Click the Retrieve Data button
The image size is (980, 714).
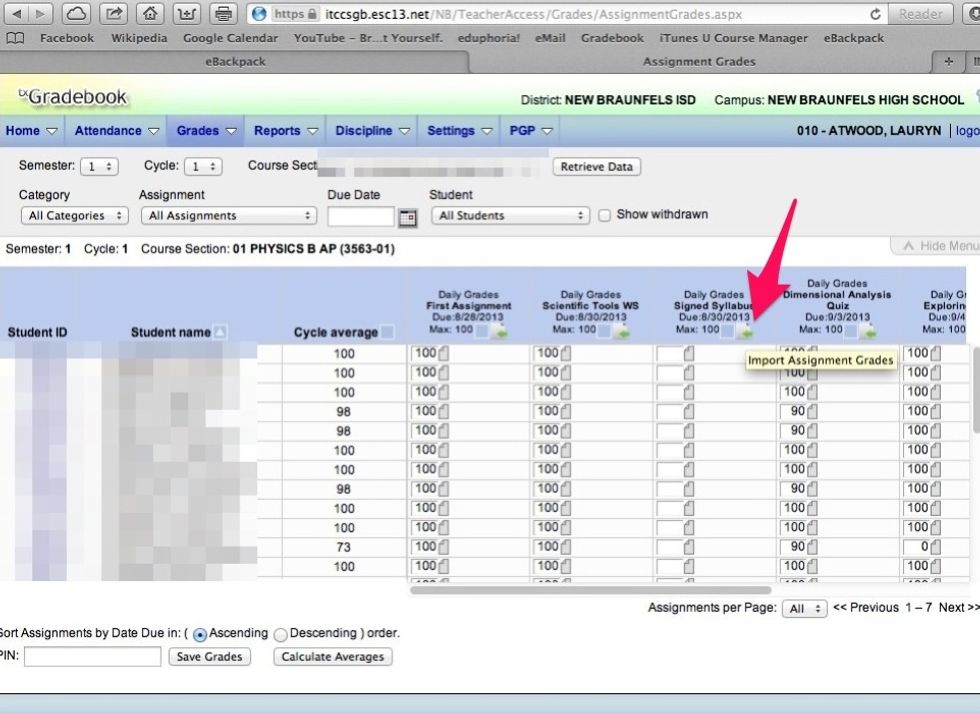click(x=596, y=167)
